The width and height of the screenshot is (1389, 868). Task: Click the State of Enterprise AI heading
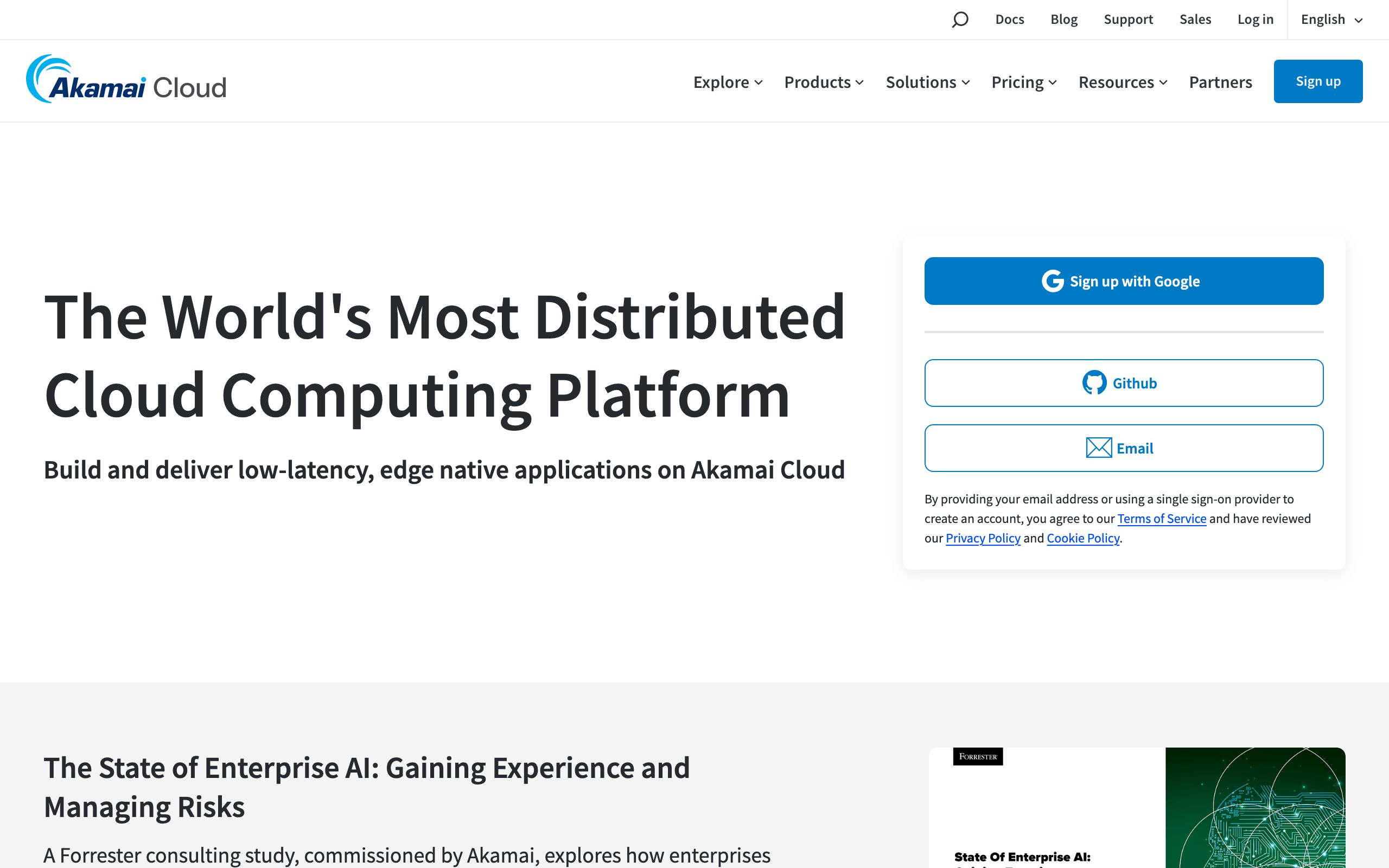tap(367, 787)
